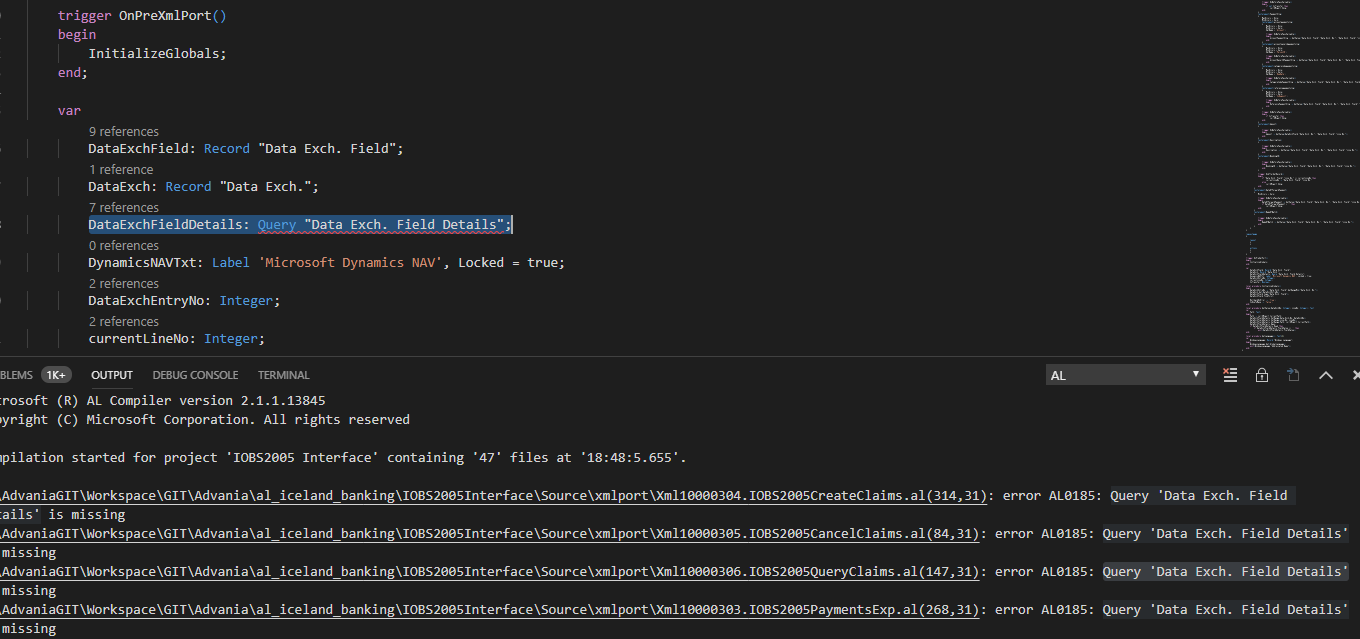The width and height of the screenshot is (1360, 639).
Task: Switch to the DEBUG CONSOLE tab
Action: pyautogui.click(x=195, y=375)
